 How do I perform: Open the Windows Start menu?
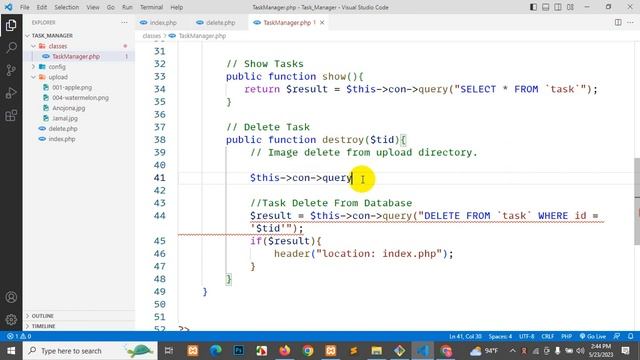point(11,351)
